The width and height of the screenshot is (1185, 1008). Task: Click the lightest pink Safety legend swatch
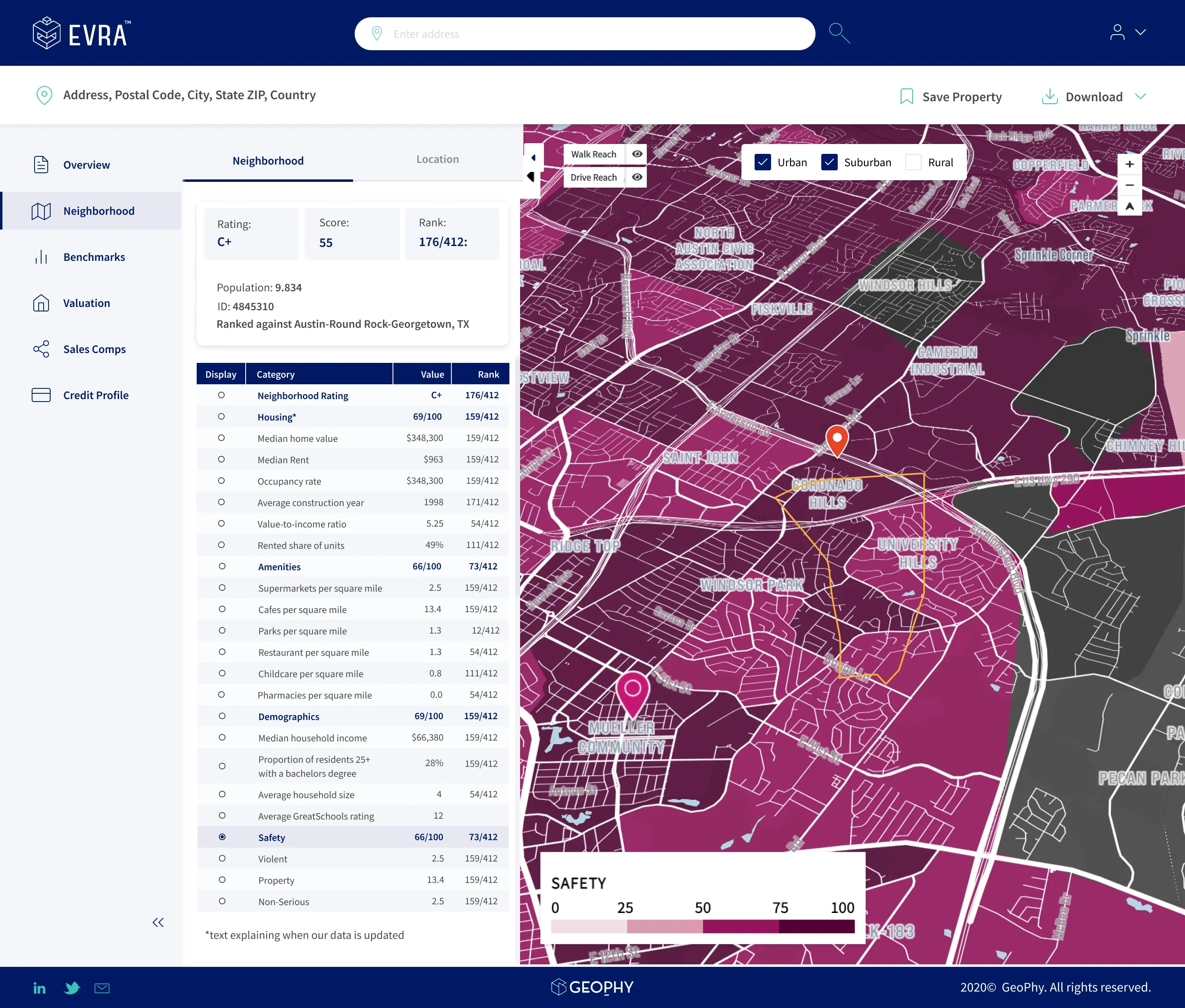click(589, 926)
